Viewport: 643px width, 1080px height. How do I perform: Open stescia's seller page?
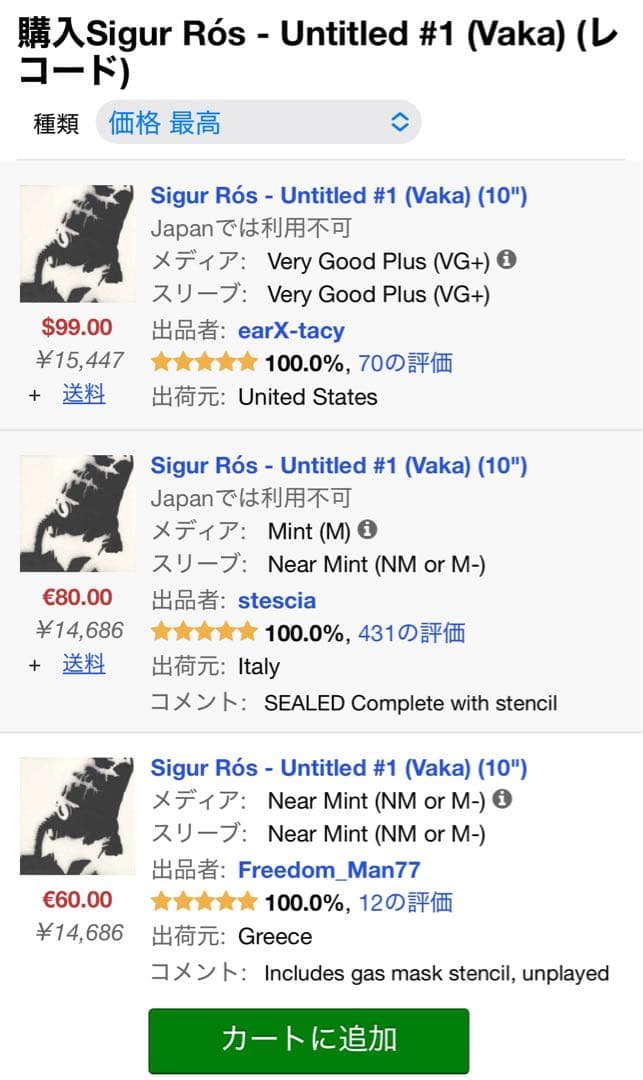(x=277, y=600)
